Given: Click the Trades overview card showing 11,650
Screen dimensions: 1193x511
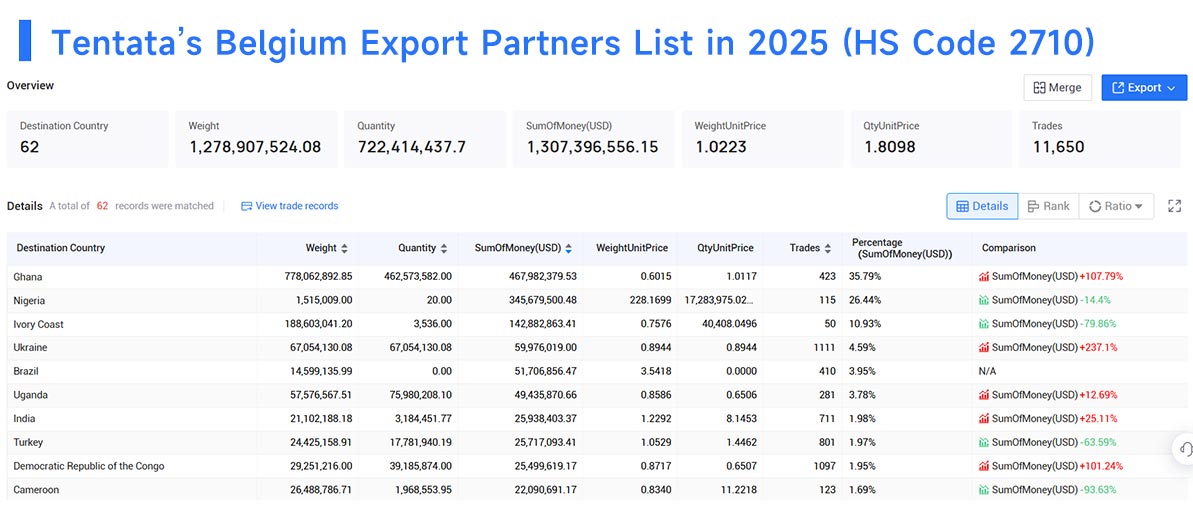Looking at the screenshot, I should (1099, 139).
